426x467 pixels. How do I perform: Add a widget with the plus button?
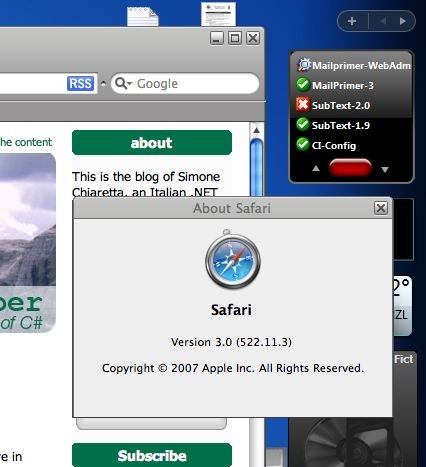(x=352, y=21)
